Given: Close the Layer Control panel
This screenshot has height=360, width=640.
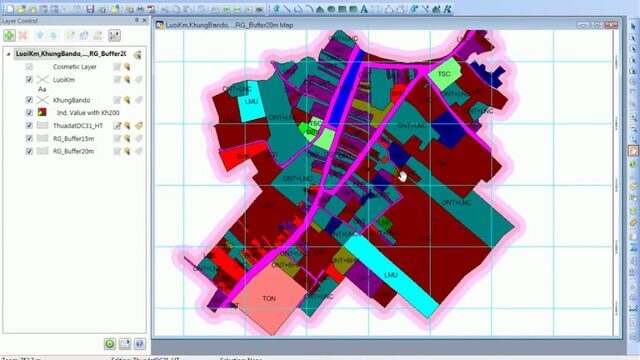Looking at the screenshot, I should pyautogui.click(x=144, y=20).
